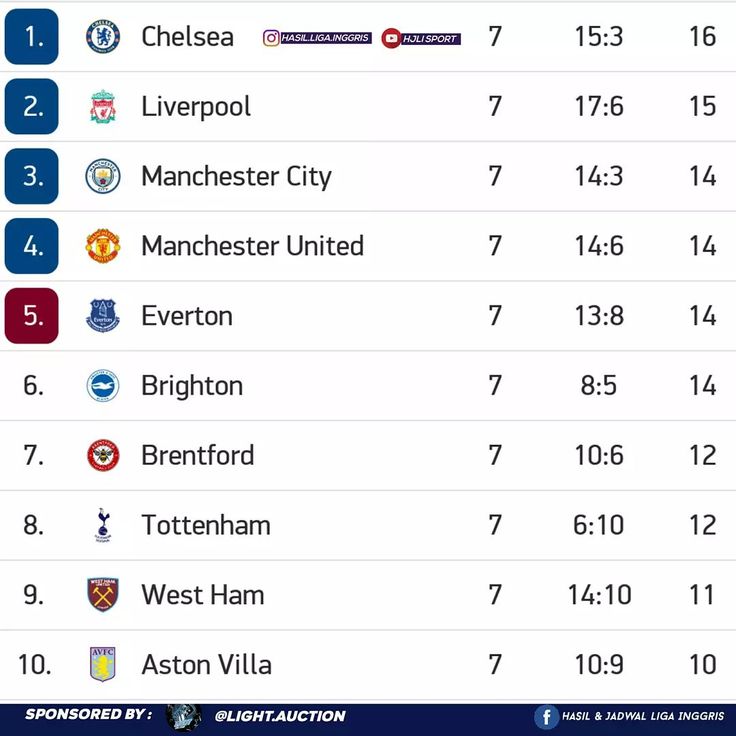The width and height of the screenshot is (736, 736).
Task: Click the maroon rank 5 badge
Action: (31, 315)
